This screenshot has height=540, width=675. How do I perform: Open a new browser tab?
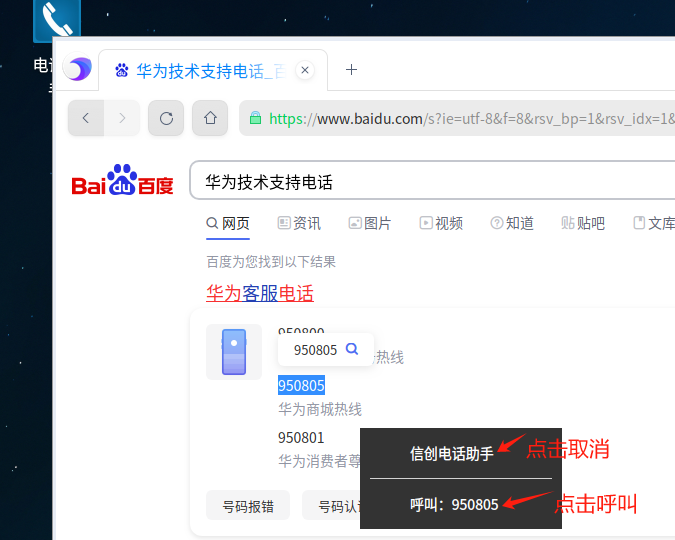click(x=351, y=70)
